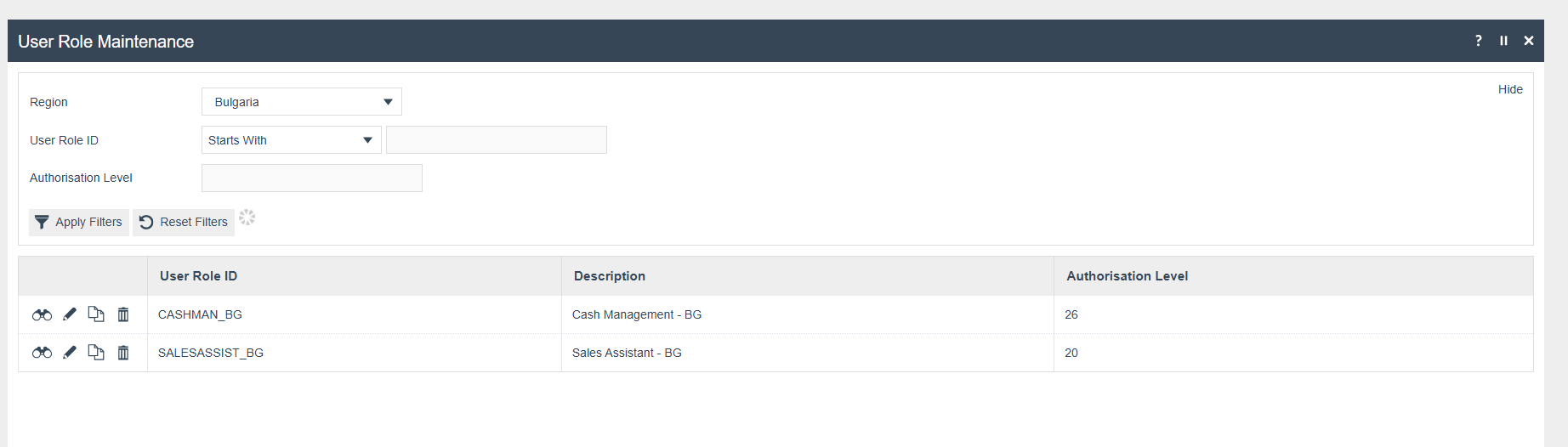1568x447 pixels.
Task: Focus the User Role ID text field
Action: (x=497, y=140)
